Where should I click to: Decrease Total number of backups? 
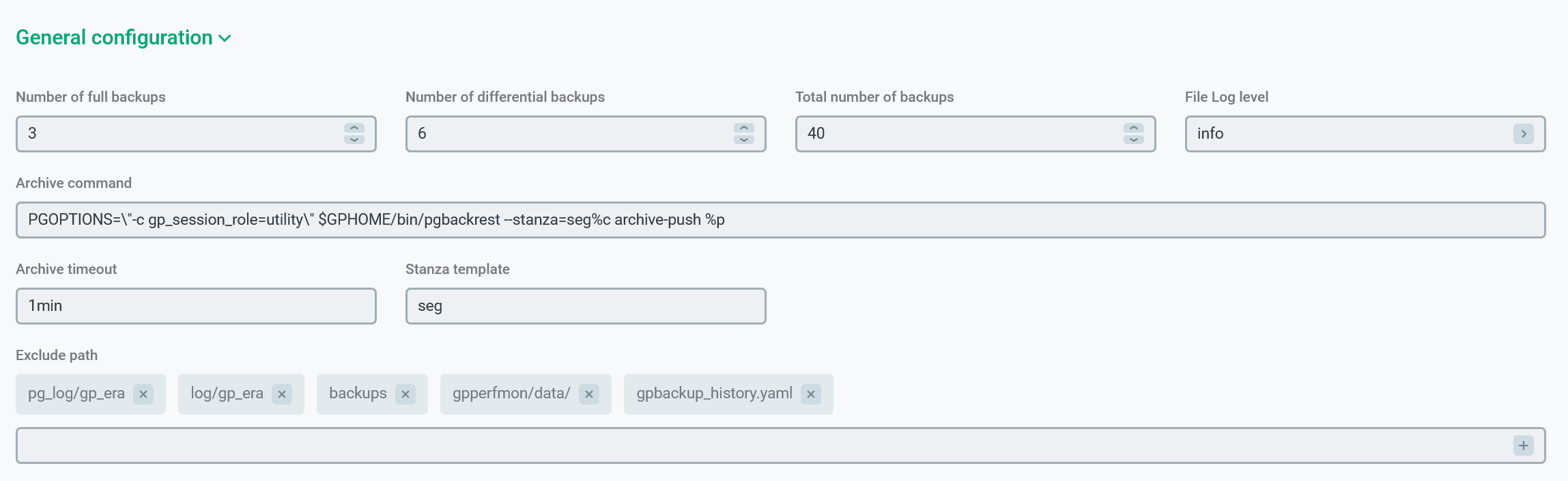1134,139
